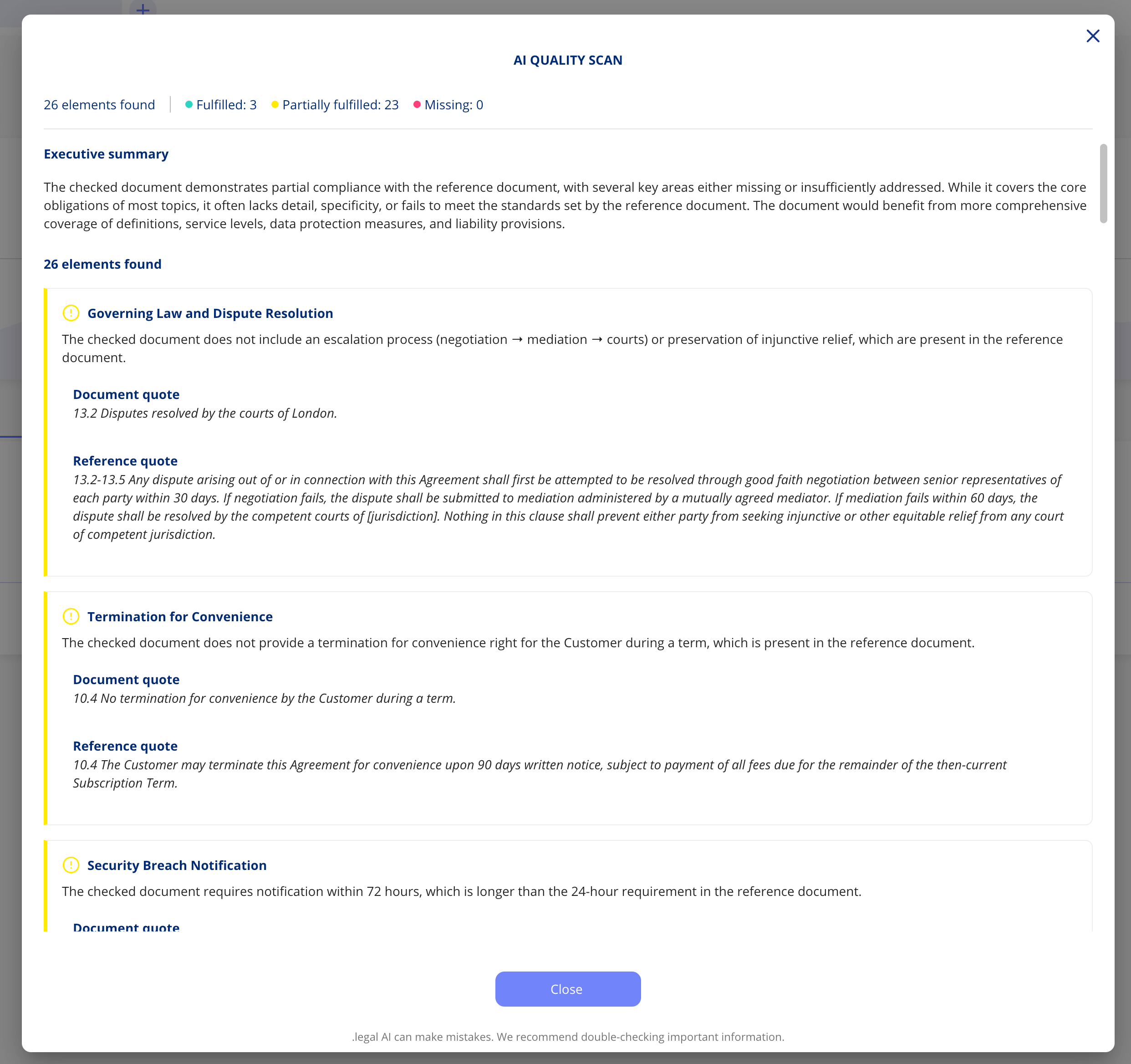Click the 26 elements found counter

(99, 105)
